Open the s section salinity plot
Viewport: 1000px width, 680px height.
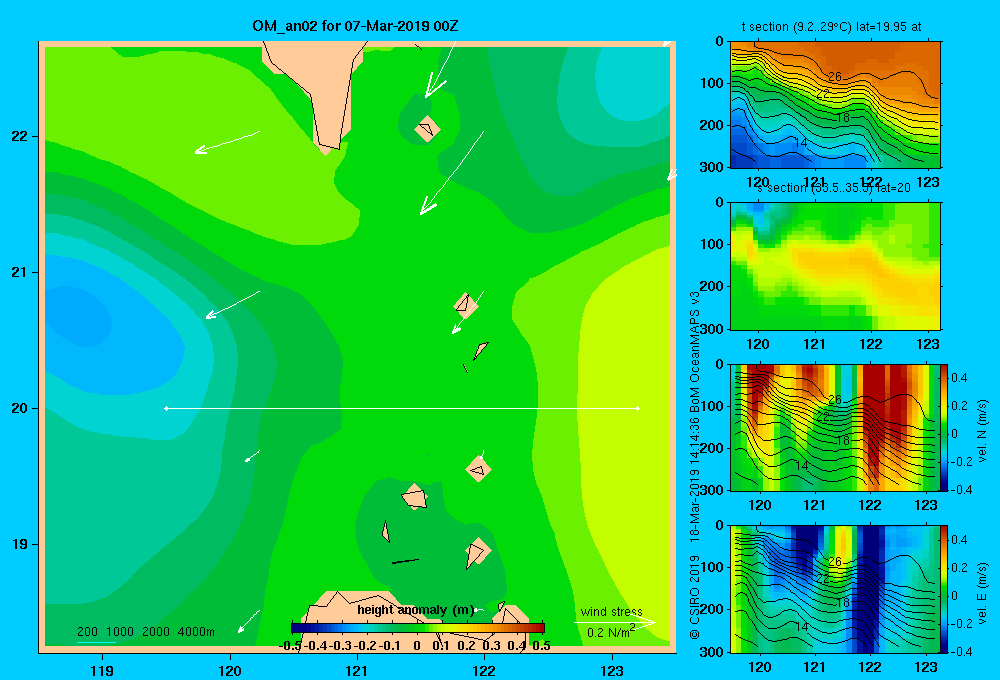point(835,266)
